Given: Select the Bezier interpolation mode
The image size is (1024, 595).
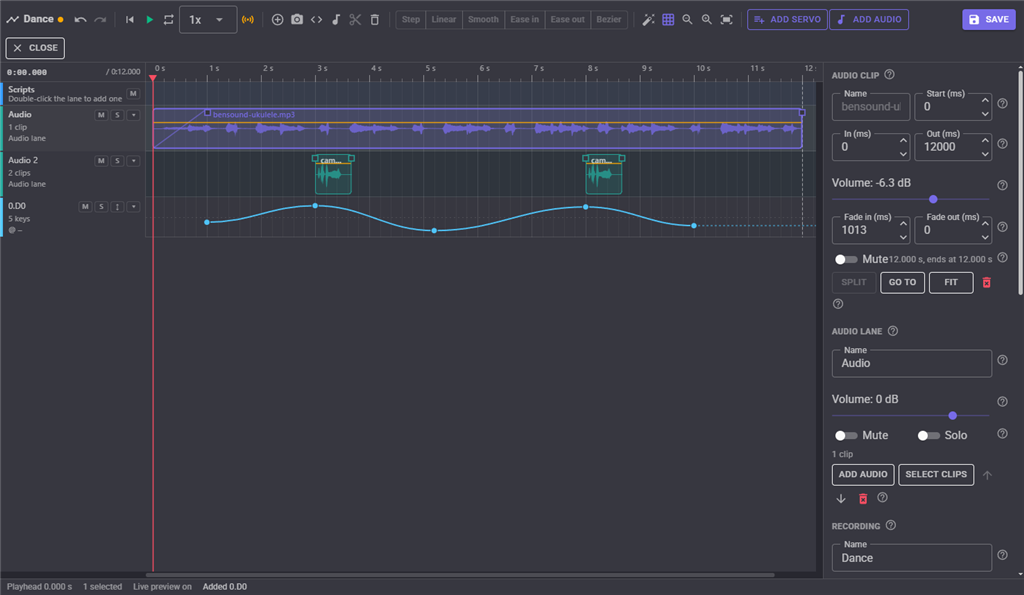Looking at the screenshot, I should [x=609, y=20].
